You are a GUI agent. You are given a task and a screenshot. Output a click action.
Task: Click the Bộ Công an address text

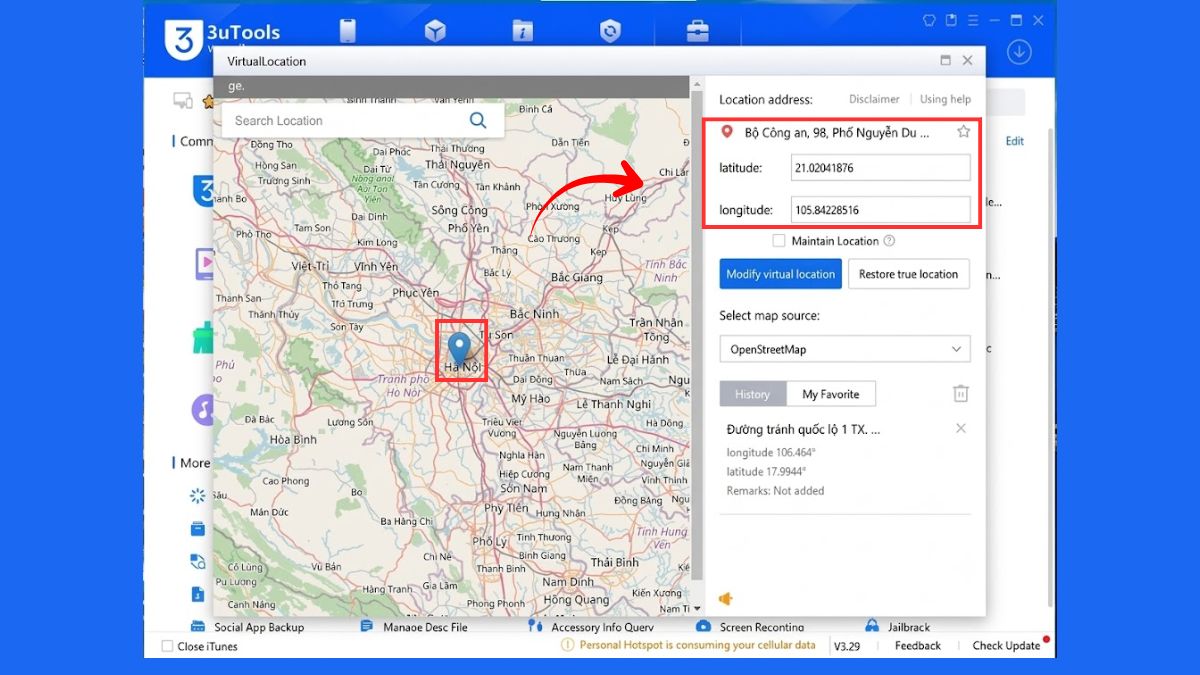tap(837, 132)
